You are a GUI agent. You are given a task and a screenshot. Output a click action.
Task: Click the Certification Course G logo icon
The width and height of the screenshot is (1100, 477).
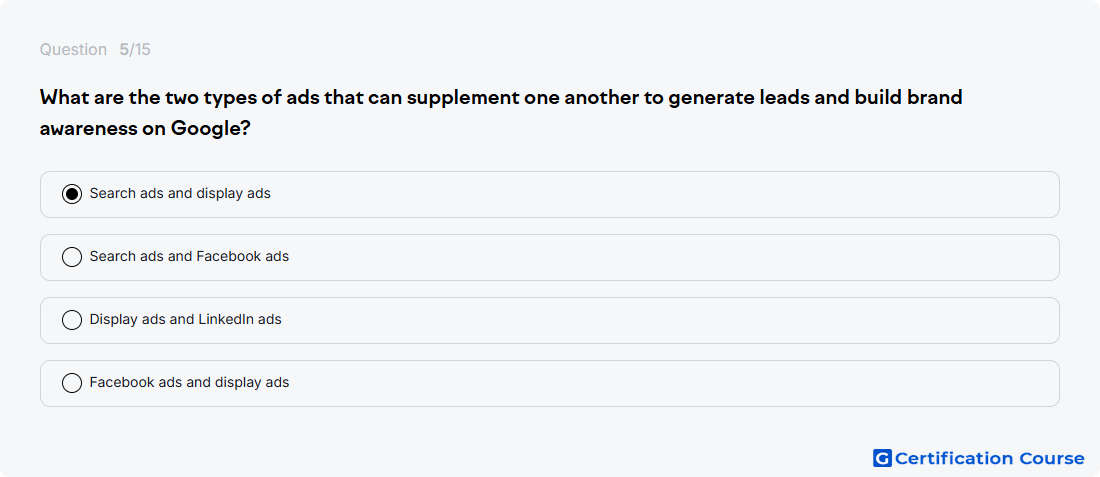coord(882,458)
